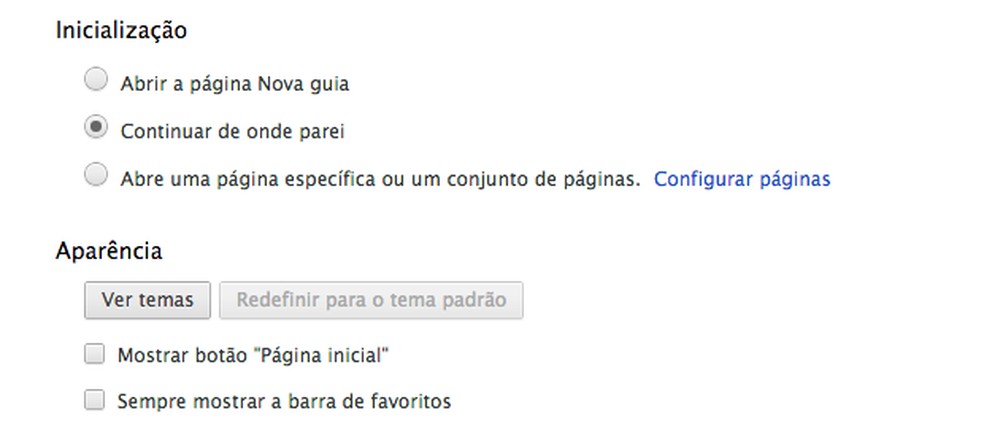Choose the "Abre uma página específica" radio option
Screen dimensions: 984x440
(x=96, y=176)
